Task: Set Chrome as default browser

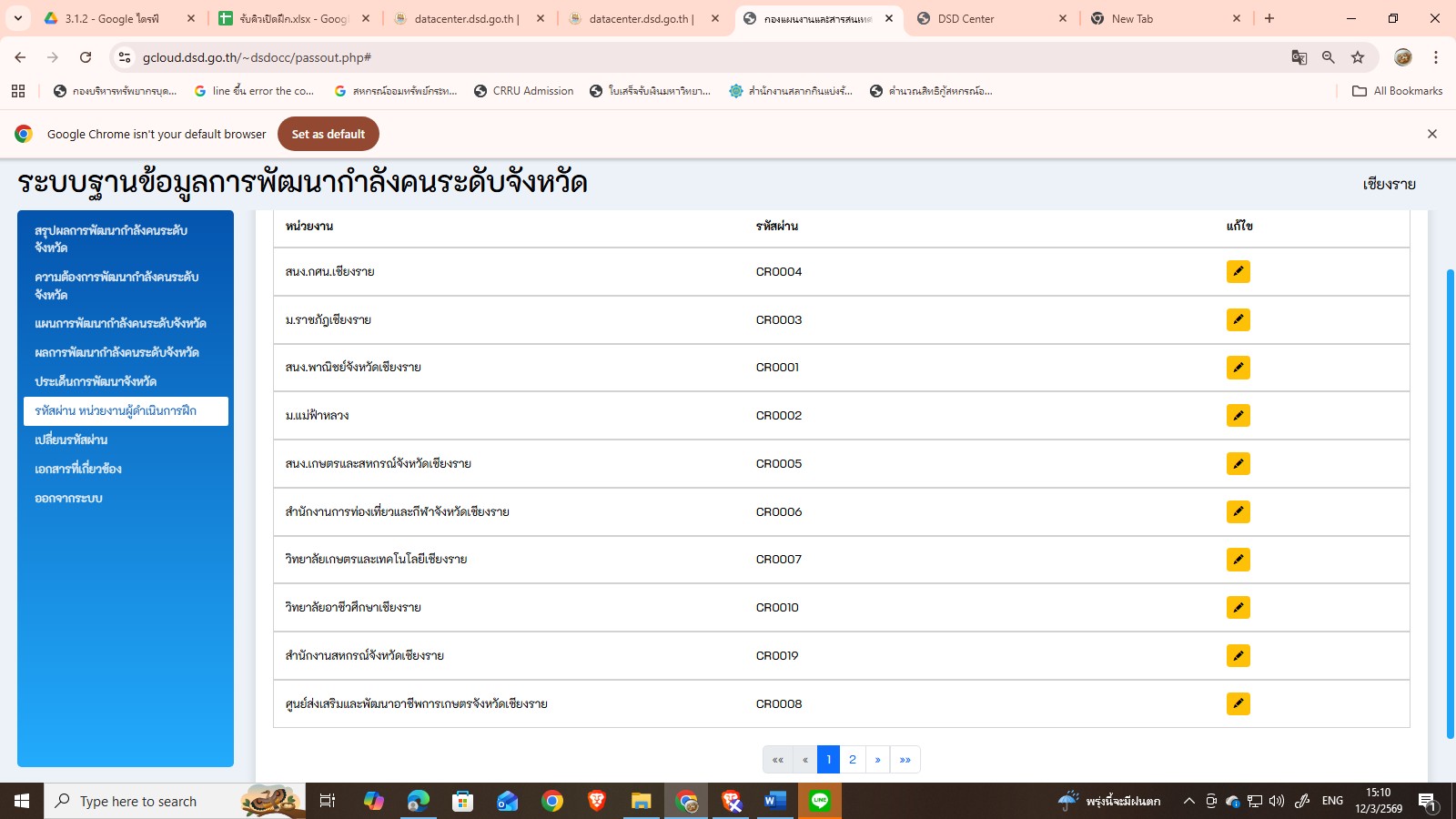Action: pos(328,134)
